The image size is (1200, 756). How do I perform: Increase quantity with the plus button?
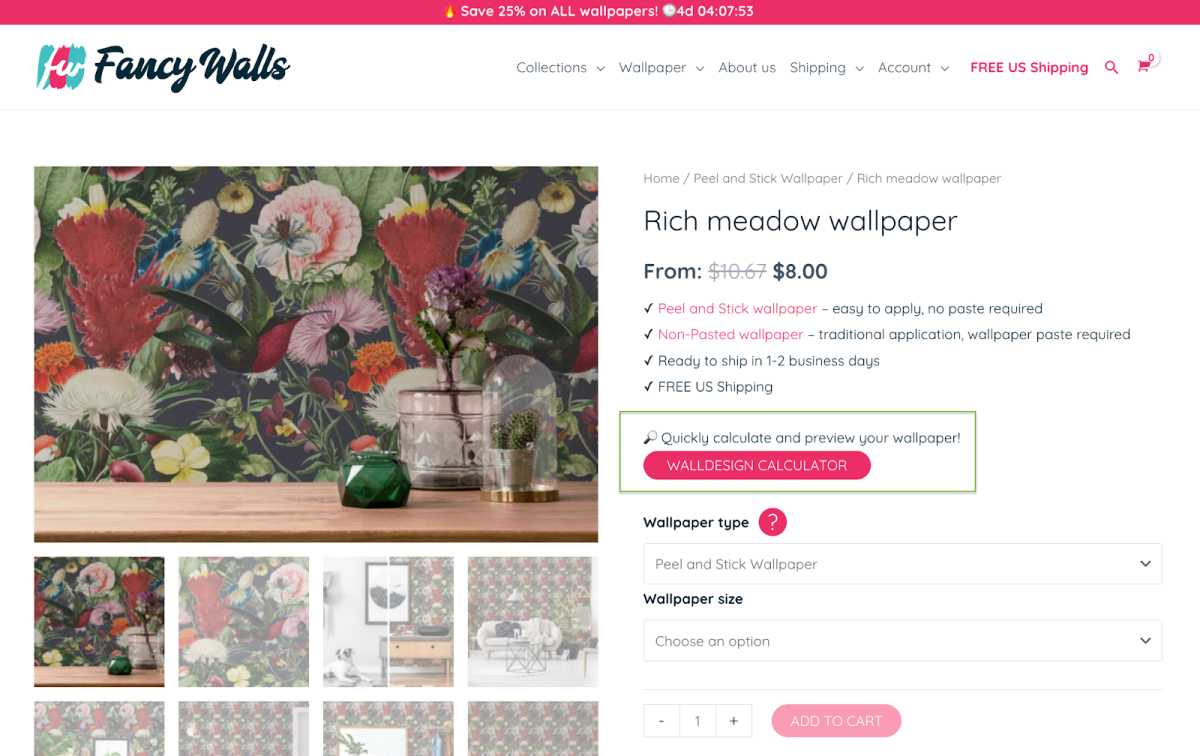[x=734, y=721]
